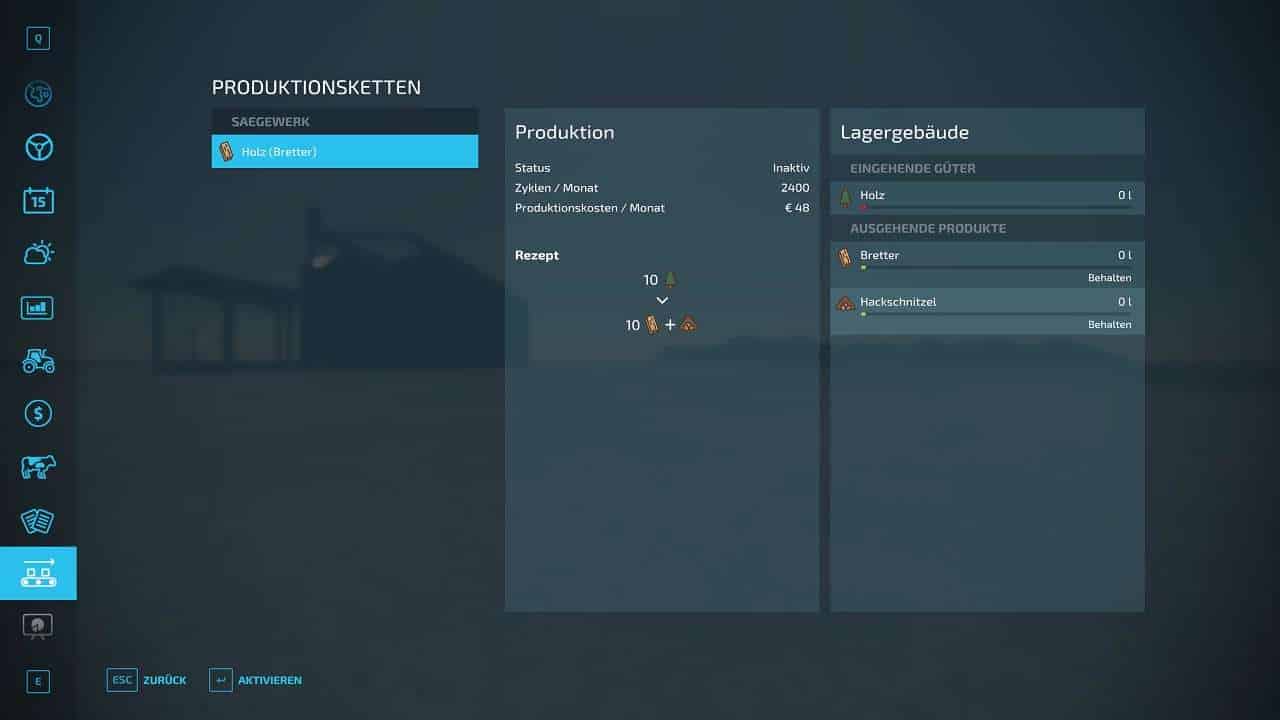1280x720 pixels.
Task: Toggle Behalten output mode for Bretter
Action: pyautogui.click(x=1109, y=278)
